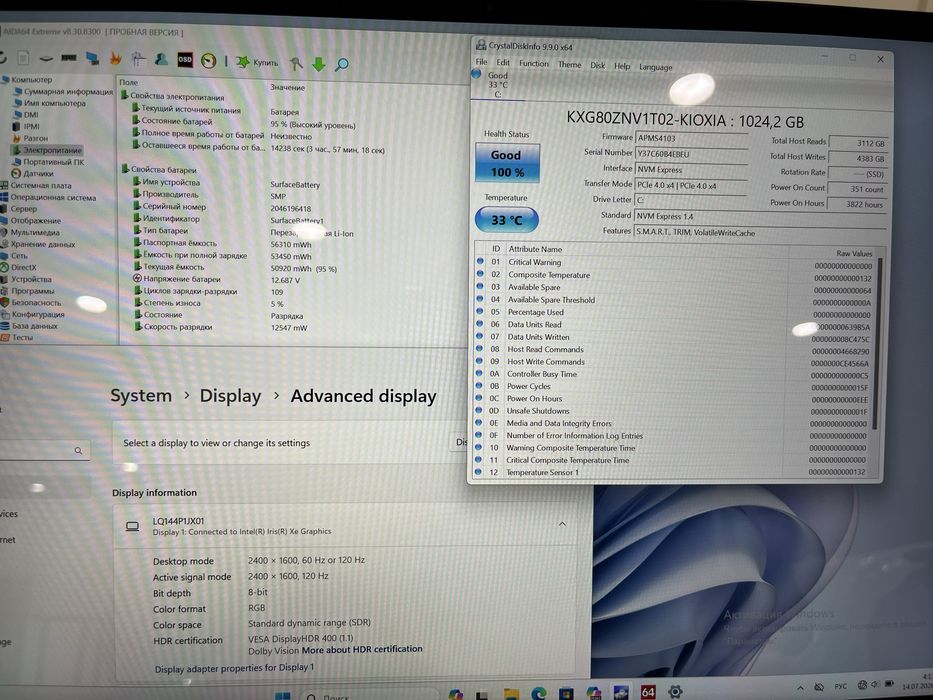Open the Edit menu in CrystalDiskInfo

[x=503, y=62]
